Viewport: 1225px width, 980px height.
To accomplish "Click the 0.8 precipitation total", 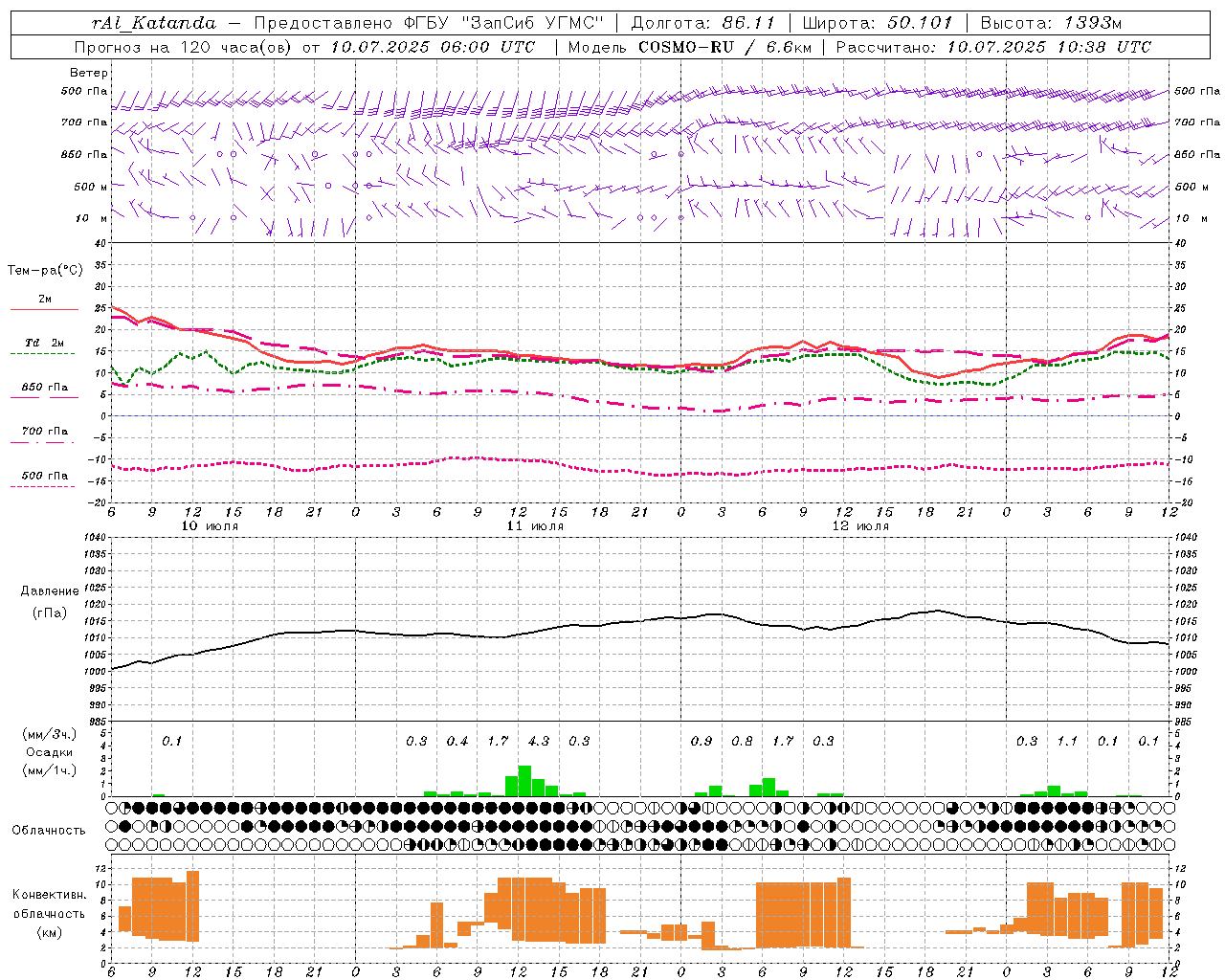I will click(742, 742).
